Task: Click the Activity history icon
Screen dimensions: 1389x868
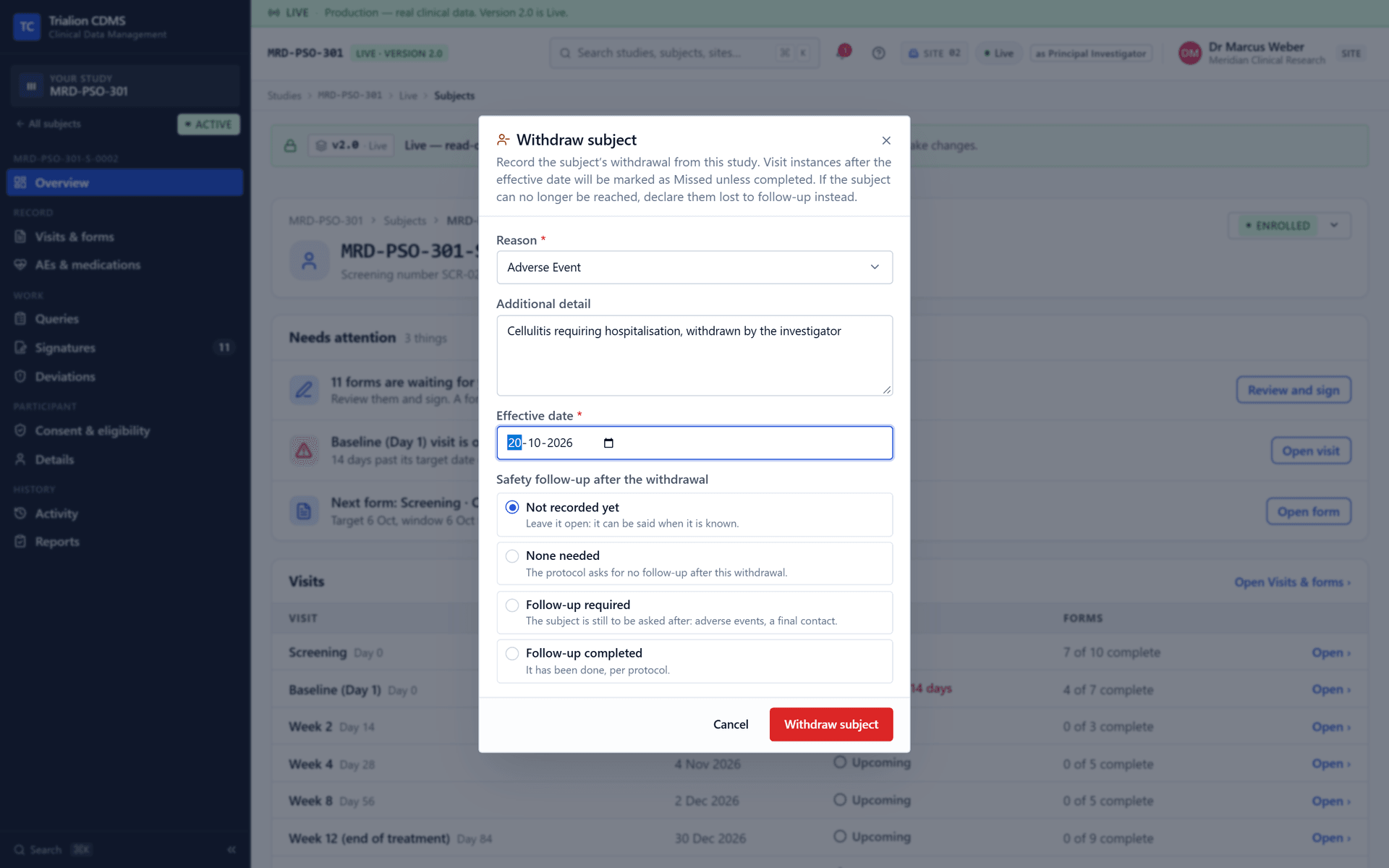Action: (20, 514)
